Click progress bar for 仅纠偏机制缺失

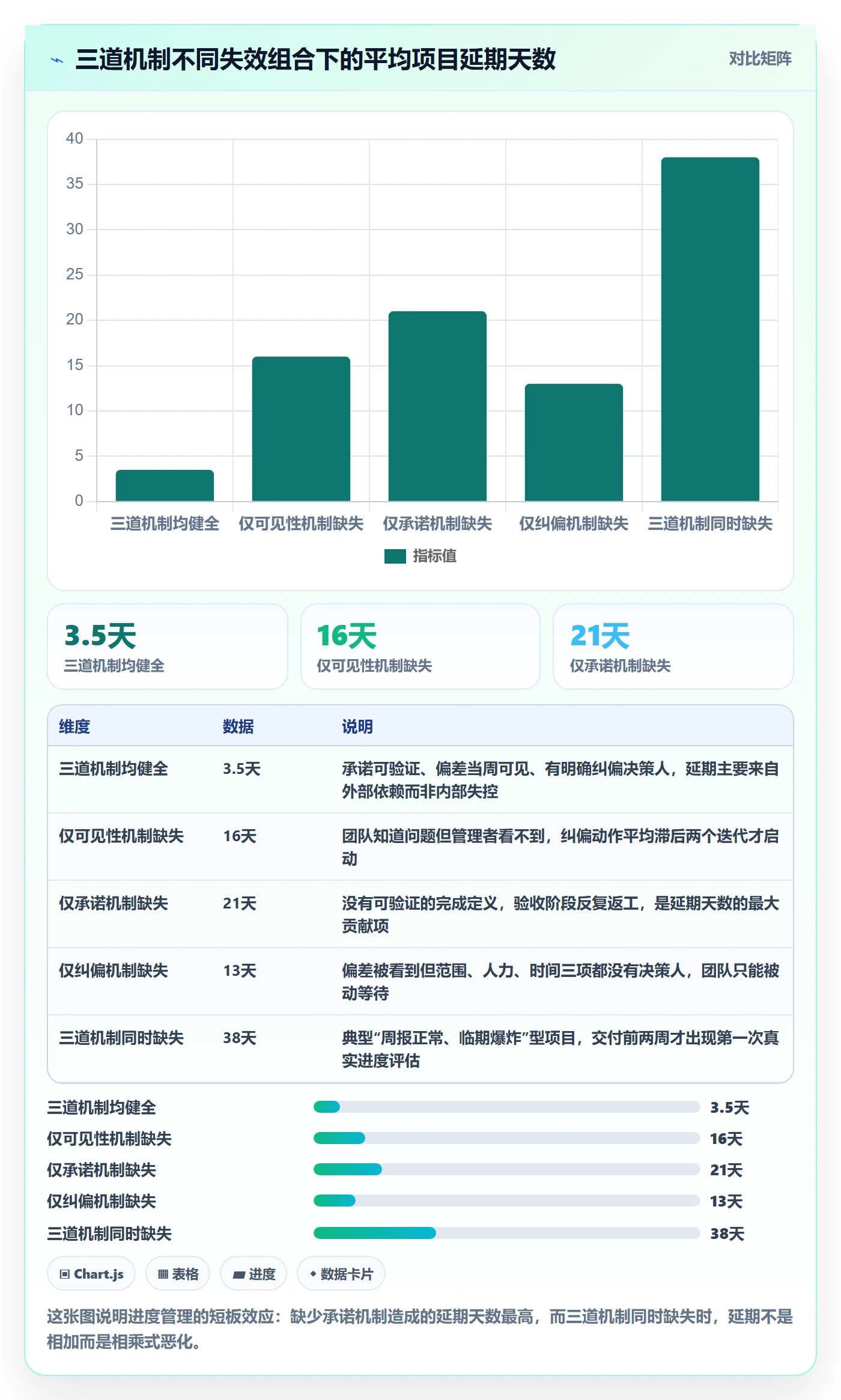507,1201
